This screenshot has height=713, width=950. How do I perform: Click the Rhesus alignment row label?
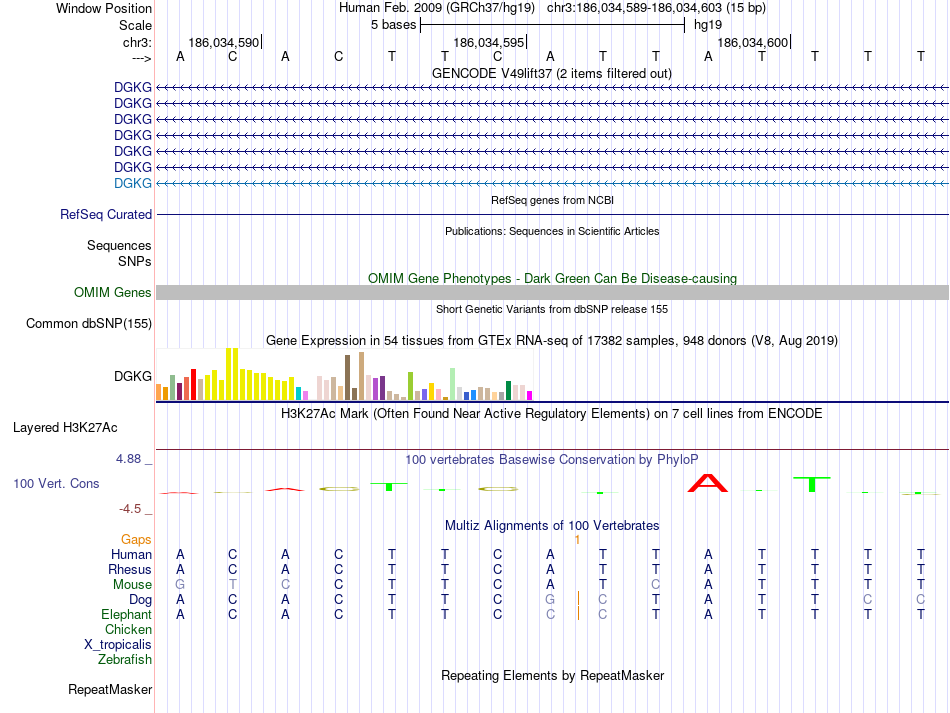[x=130, y=569]
